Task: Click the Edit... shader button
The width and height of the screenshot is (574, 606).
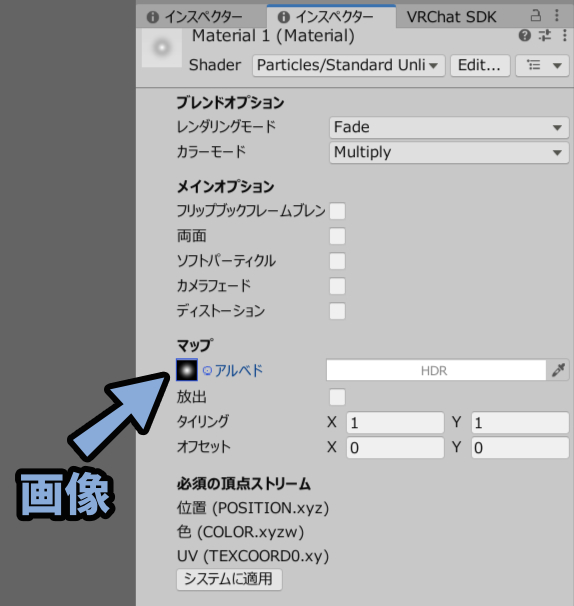Action: 480,65
